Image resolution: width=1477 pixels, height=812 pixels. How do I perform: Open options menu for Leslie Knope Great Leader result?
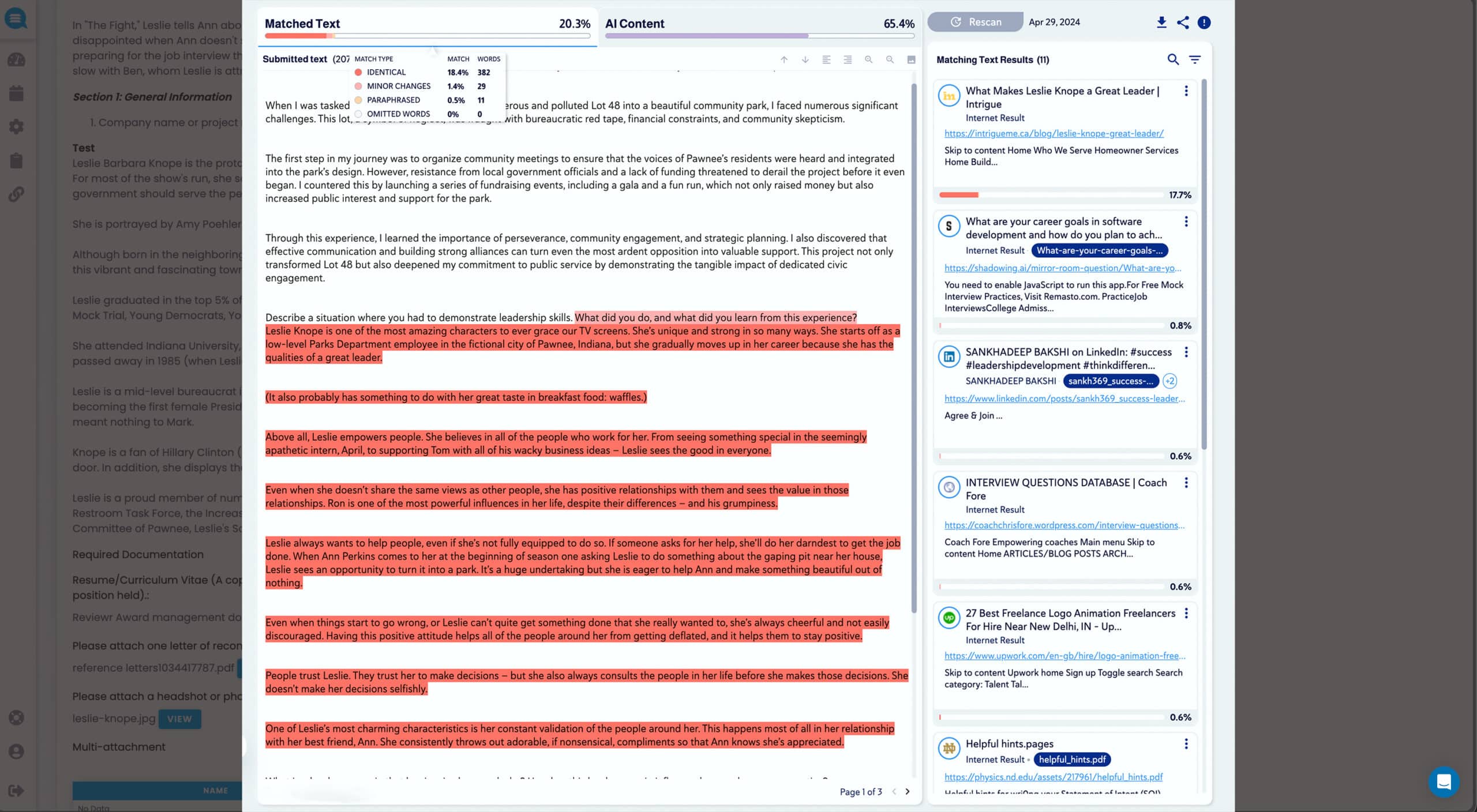point(1186,91)
